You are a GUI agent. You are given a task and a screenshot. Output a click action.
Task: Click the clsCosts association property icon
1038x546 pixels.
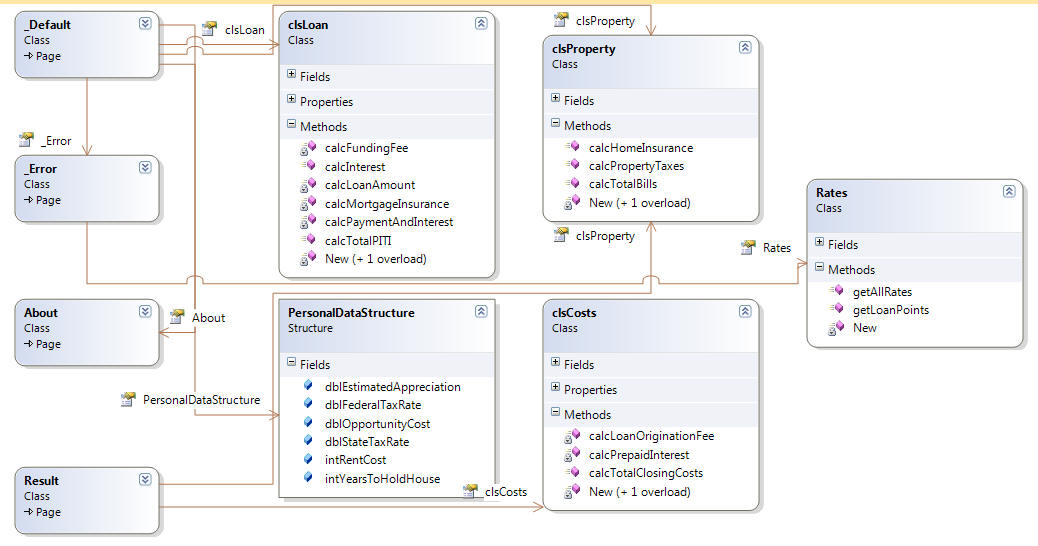469,491
